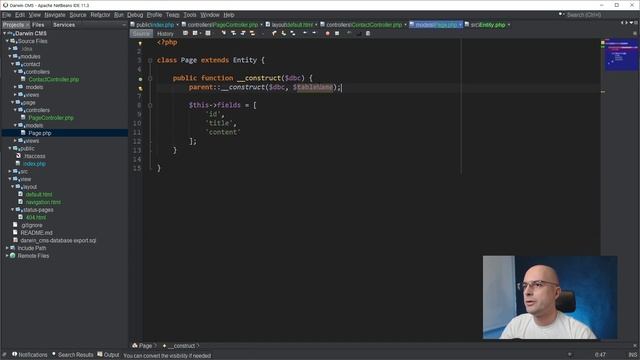Stop macro recording in the editor toolbar
The height and width of the screenshot is (360, 640).
pos(337,33)
